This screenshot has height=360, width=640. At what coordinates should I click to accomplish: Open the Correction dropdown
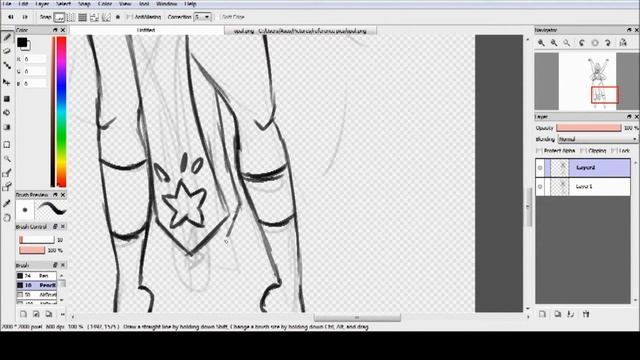(x=202, y=17)
